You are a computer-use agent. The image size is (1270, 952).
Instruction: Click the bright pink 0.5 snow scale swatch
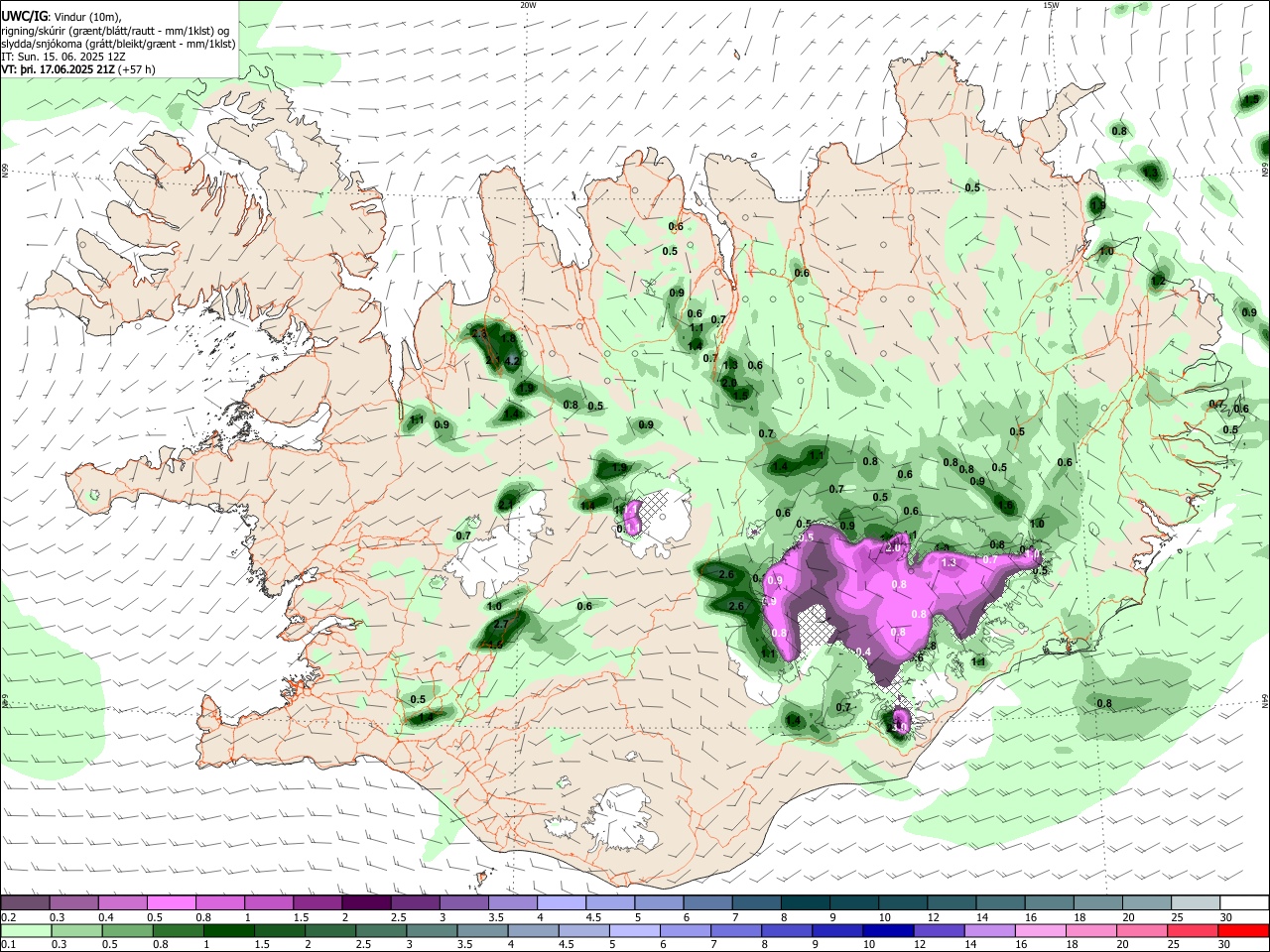[171, 903]
